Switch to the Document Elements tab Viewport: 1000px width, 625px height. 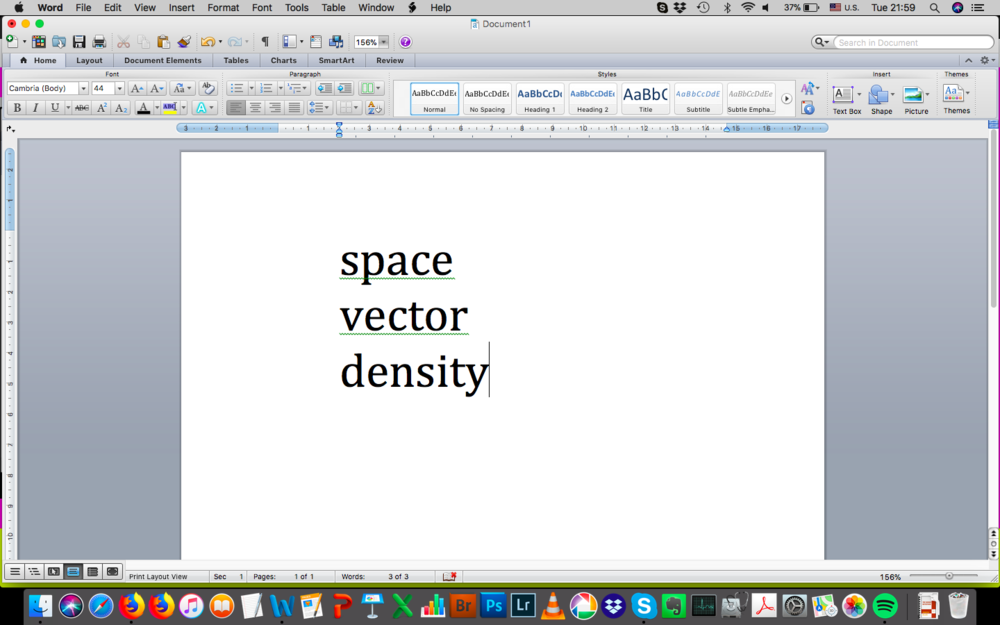point(162,60)
